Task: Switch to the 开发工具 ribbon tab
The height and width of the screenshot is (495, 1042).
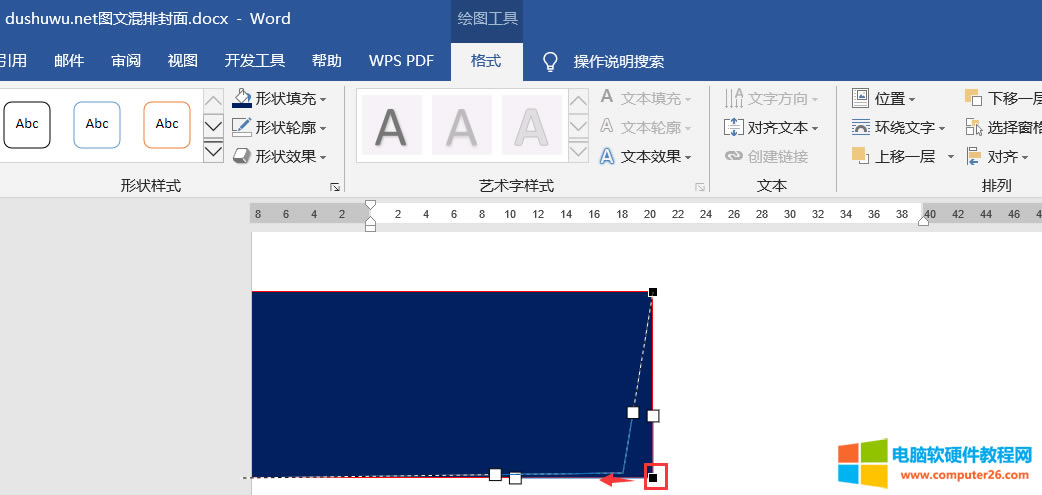Action: [x=255, y=61]
